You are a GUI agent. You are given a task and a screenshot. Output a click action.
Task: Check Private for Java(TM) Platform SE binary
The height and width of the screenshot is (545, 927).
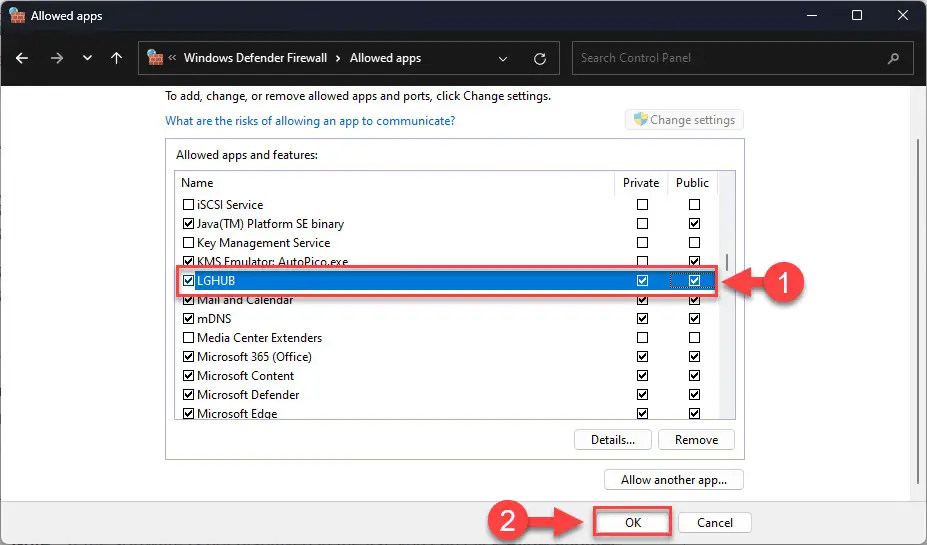(642, 223)
